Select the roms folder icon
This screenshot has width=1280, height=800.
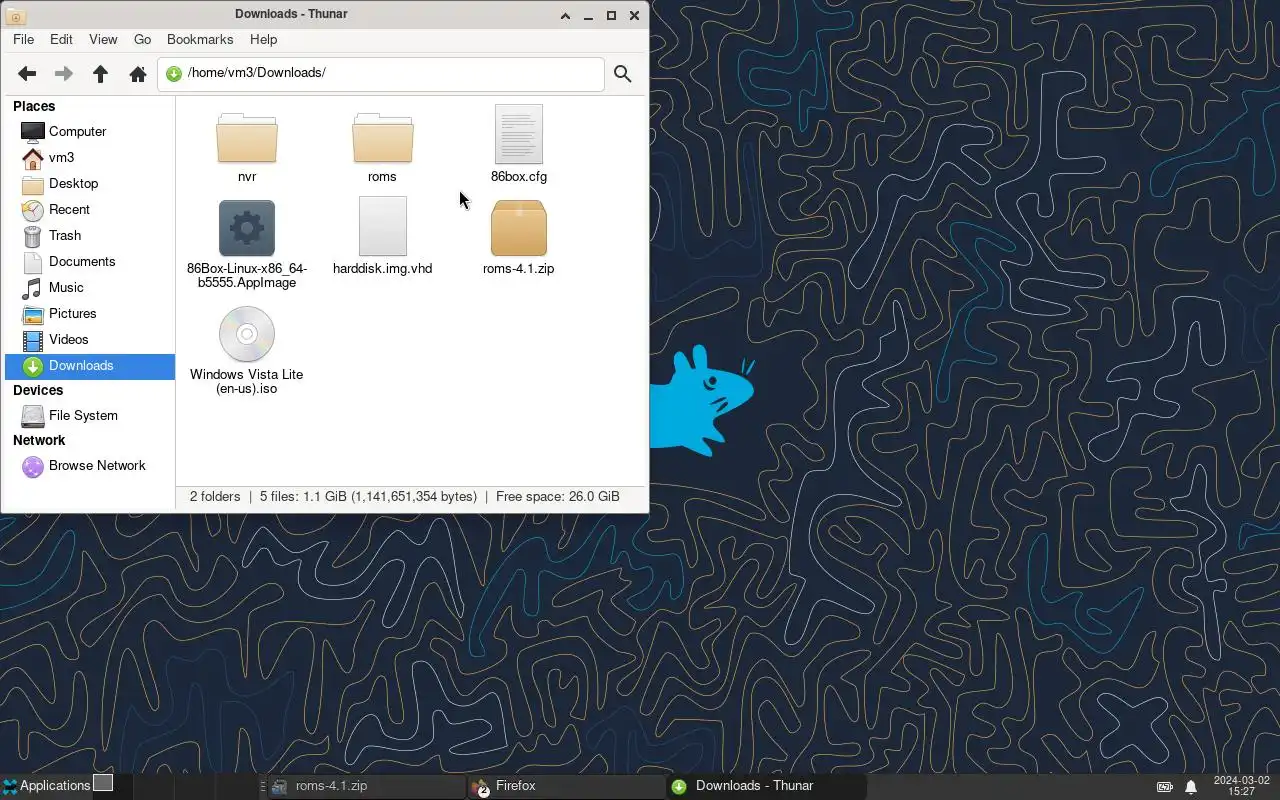[x=383, y=138]
